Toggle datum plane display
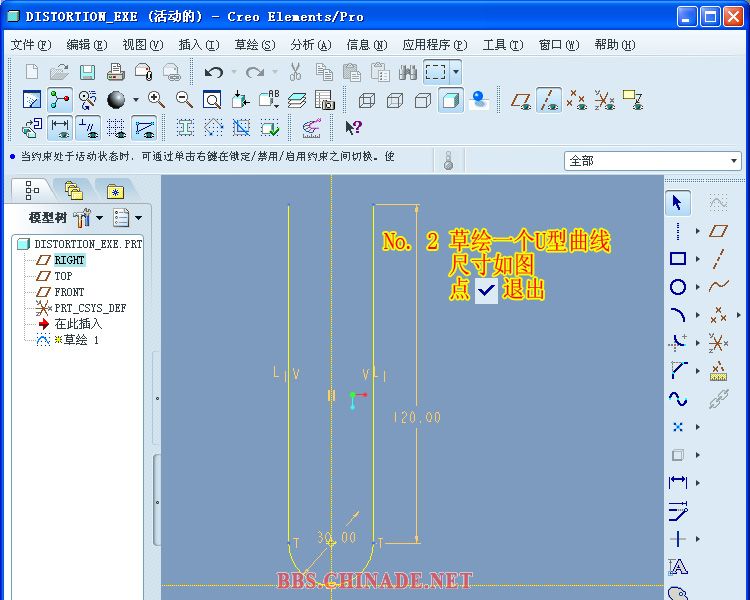 click(x=521, y=99)
